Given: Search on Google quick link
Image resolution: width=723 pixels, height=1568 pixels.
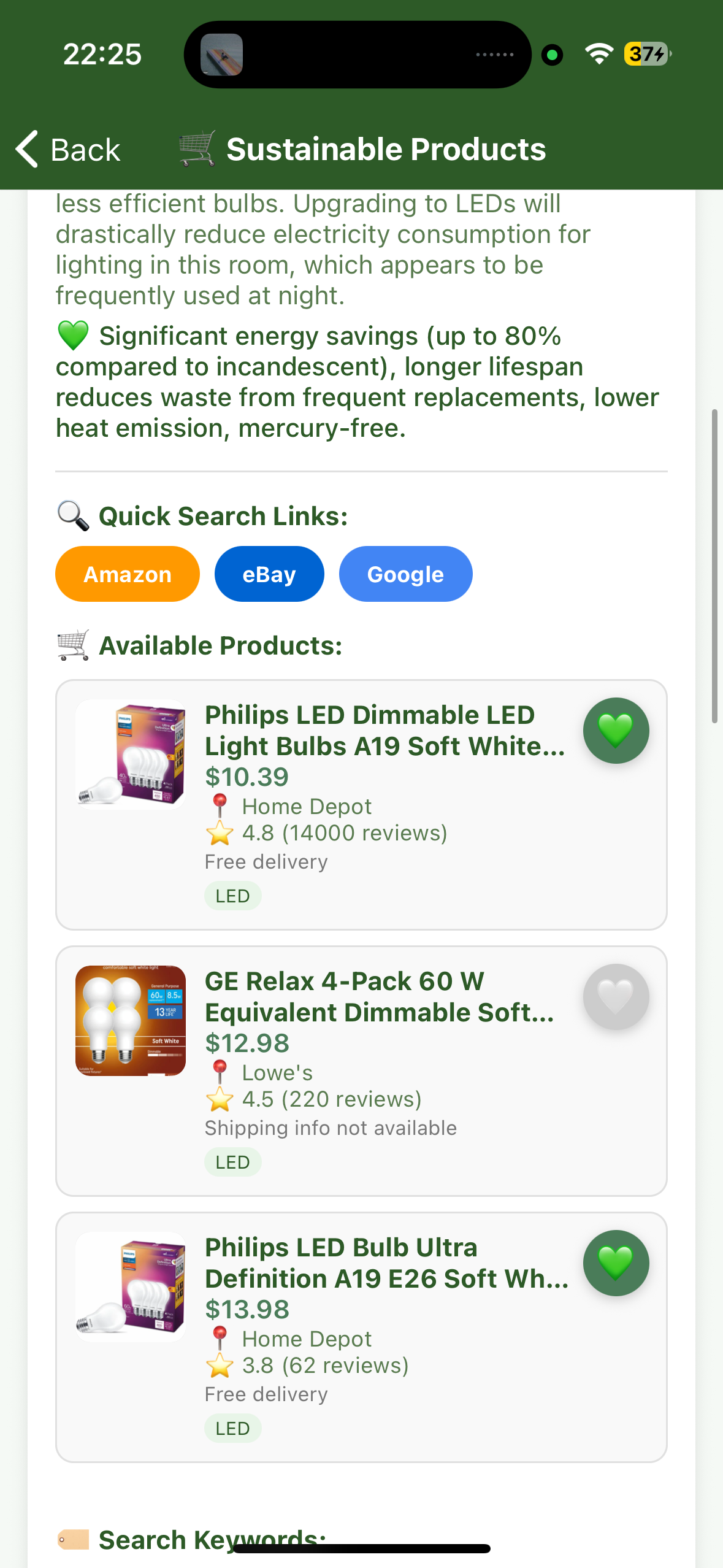Looking at the screenshot, I should tap(405, 574).
